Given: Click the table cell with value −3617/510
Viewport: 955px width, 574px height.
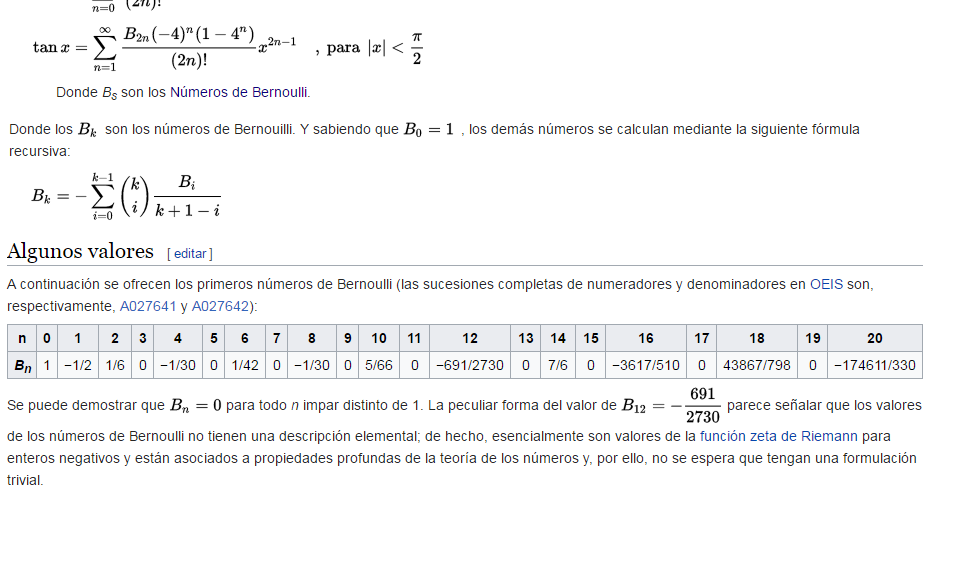Looking at the screenshot, I should (x=646, y=366).
